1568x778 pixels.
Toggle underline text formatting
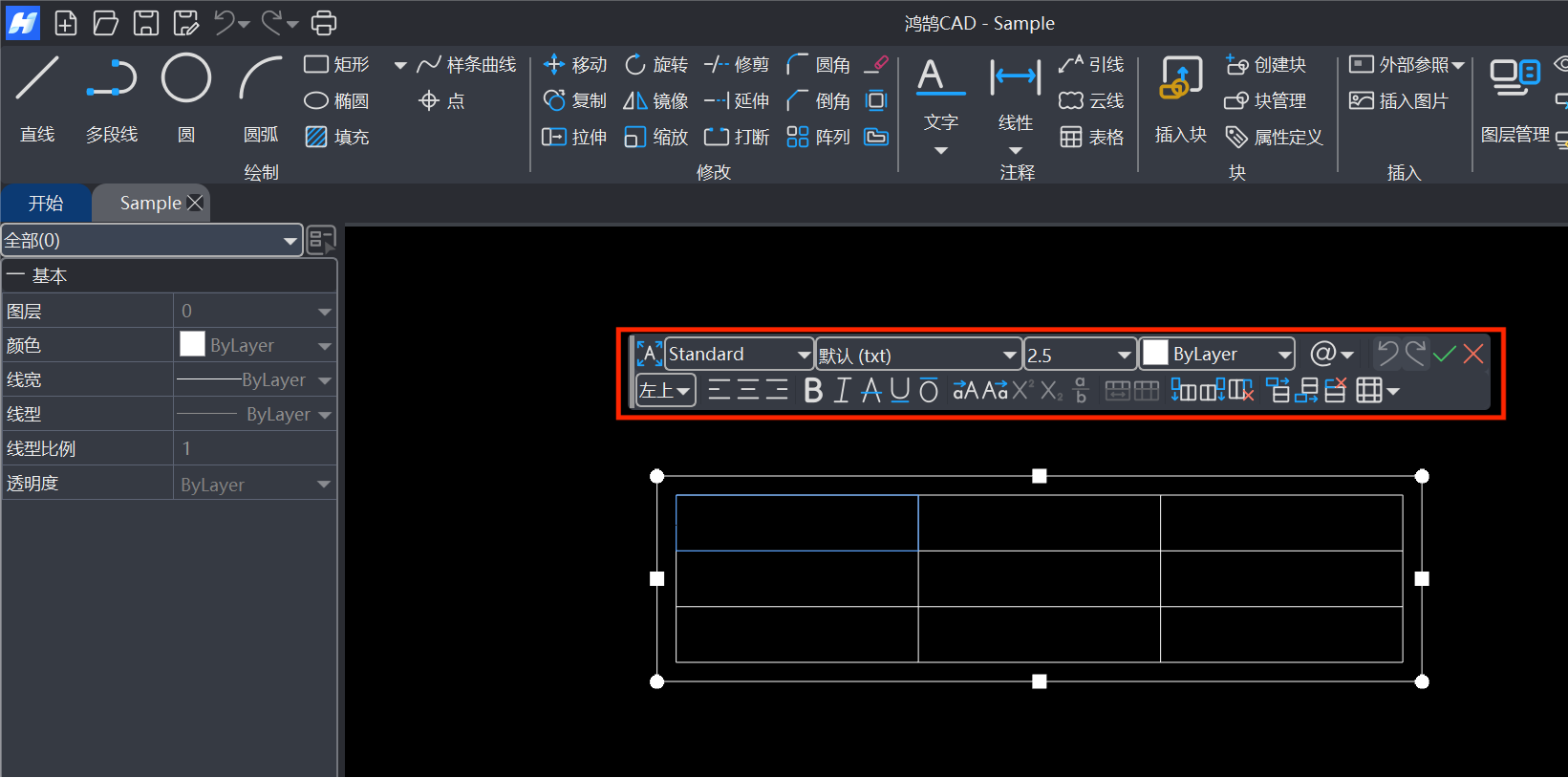[x=899, y=390]
